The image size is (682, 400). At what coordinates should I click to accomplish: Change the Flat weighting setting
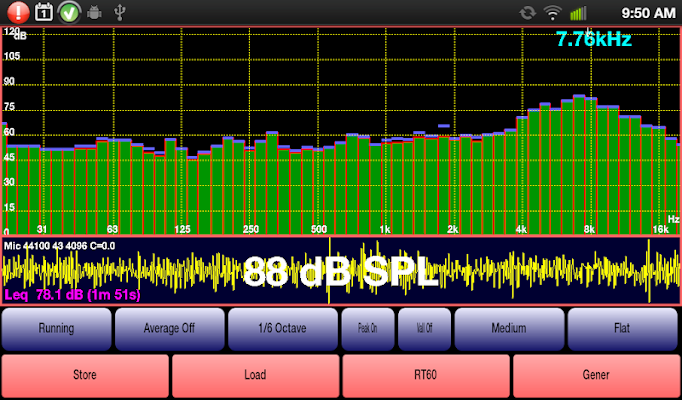622,329
